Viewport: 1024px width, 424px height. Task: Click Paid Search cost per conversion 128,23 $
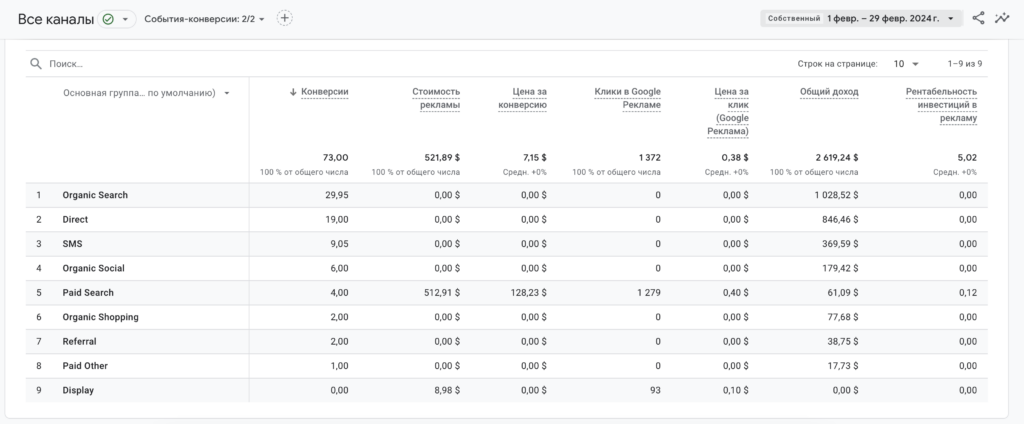coord(528,293)
